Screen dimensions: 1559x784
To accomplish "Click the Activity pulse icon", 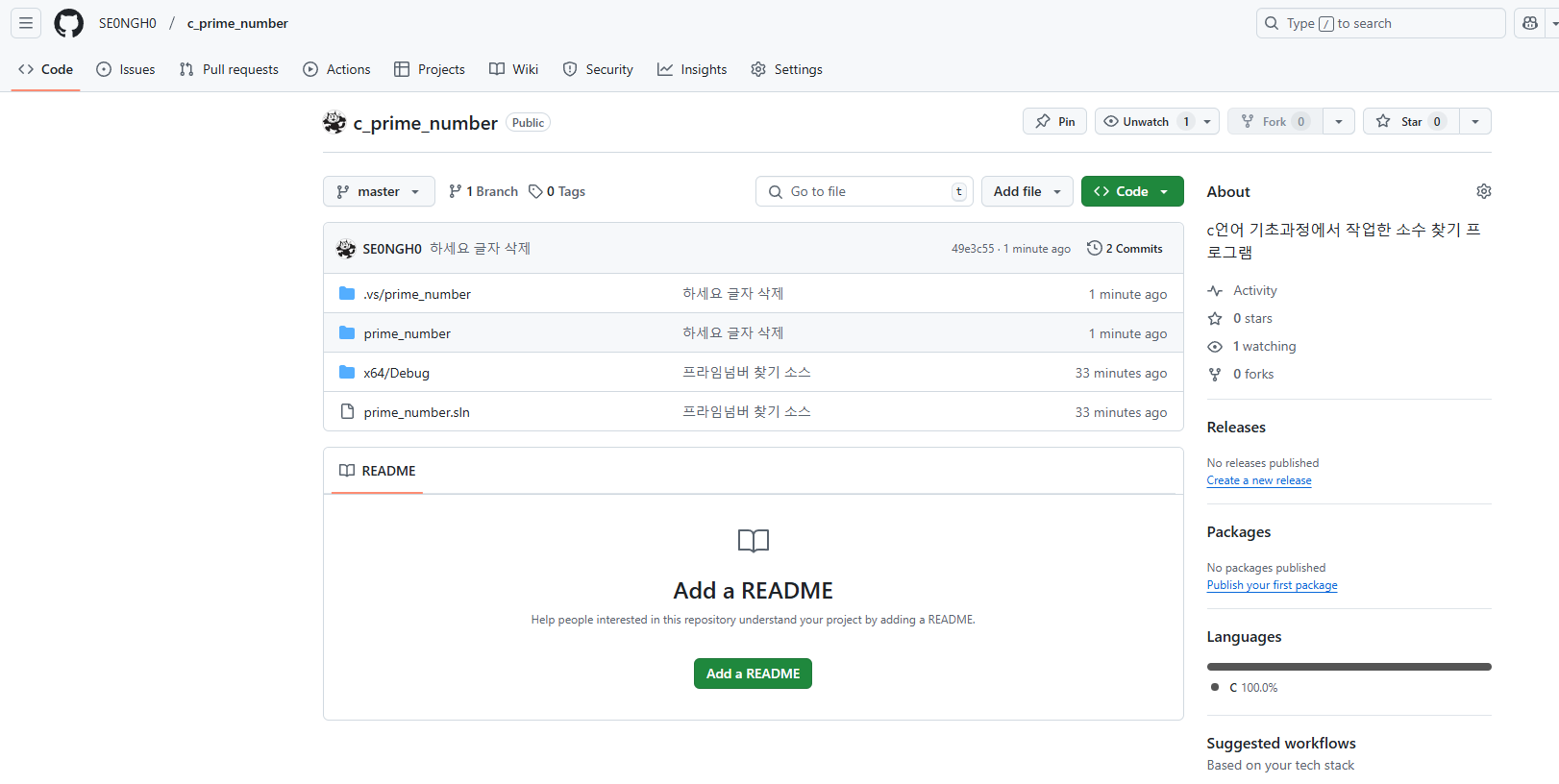I will pyautogui.click(x=1215, y=290).
